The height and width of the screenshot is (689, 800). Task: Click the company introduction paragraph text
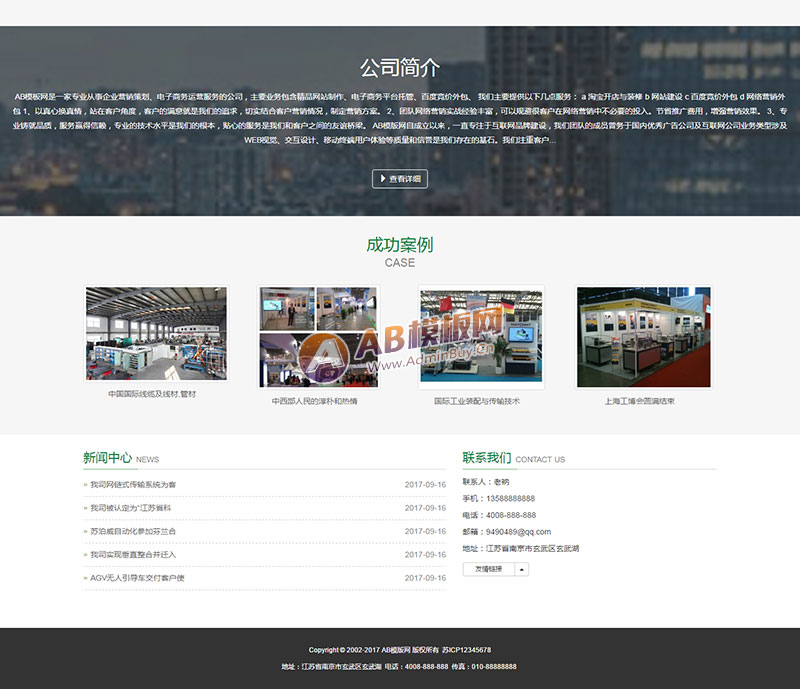(399, 118)
